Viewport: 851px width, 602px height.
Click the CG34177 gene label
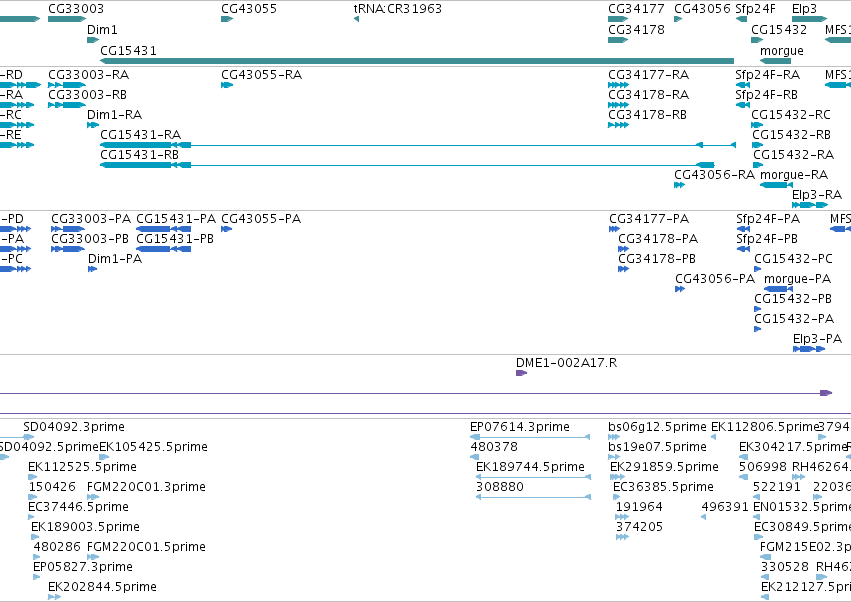636,9
